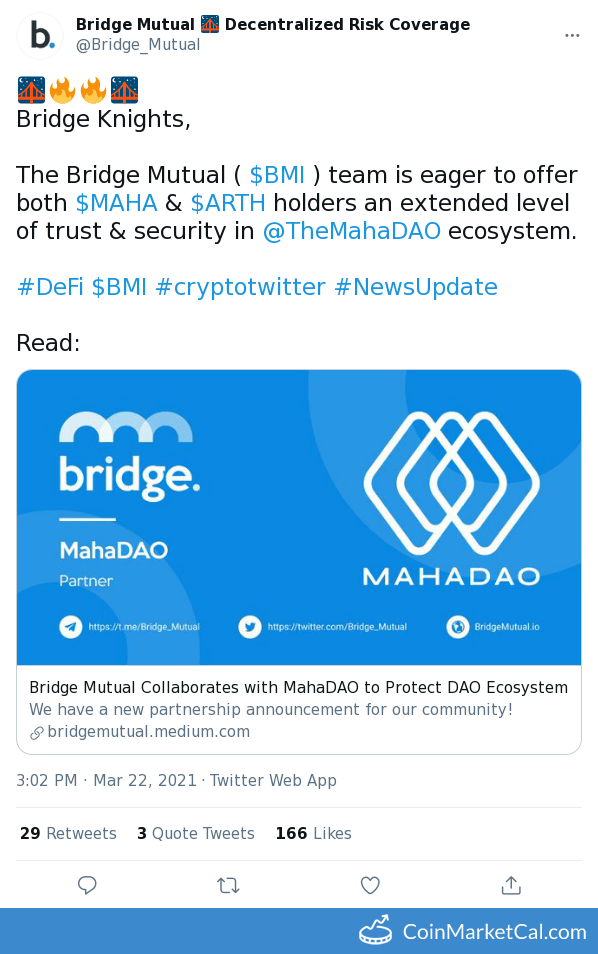Open the MahaDAO partner banner image
The height and width of the screenshot is (954, 598).
299,517
